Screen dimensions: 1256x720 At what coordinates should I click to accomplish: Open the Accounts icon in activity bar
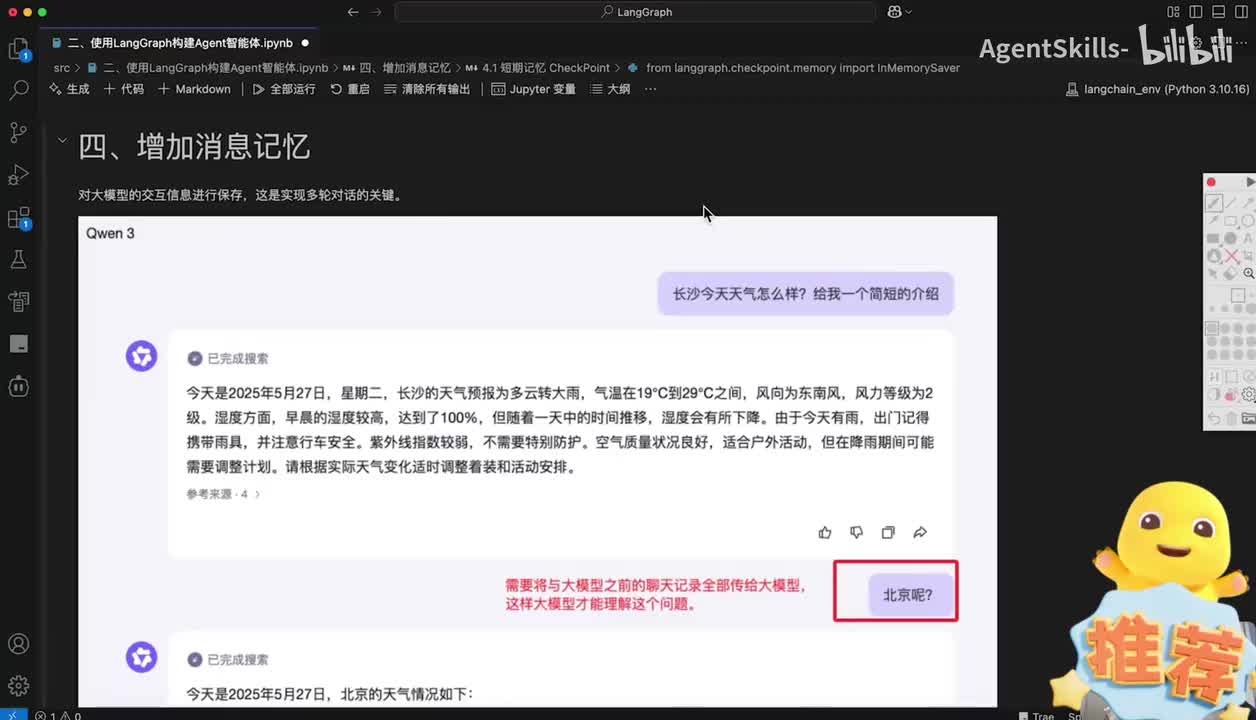point(18,644)
